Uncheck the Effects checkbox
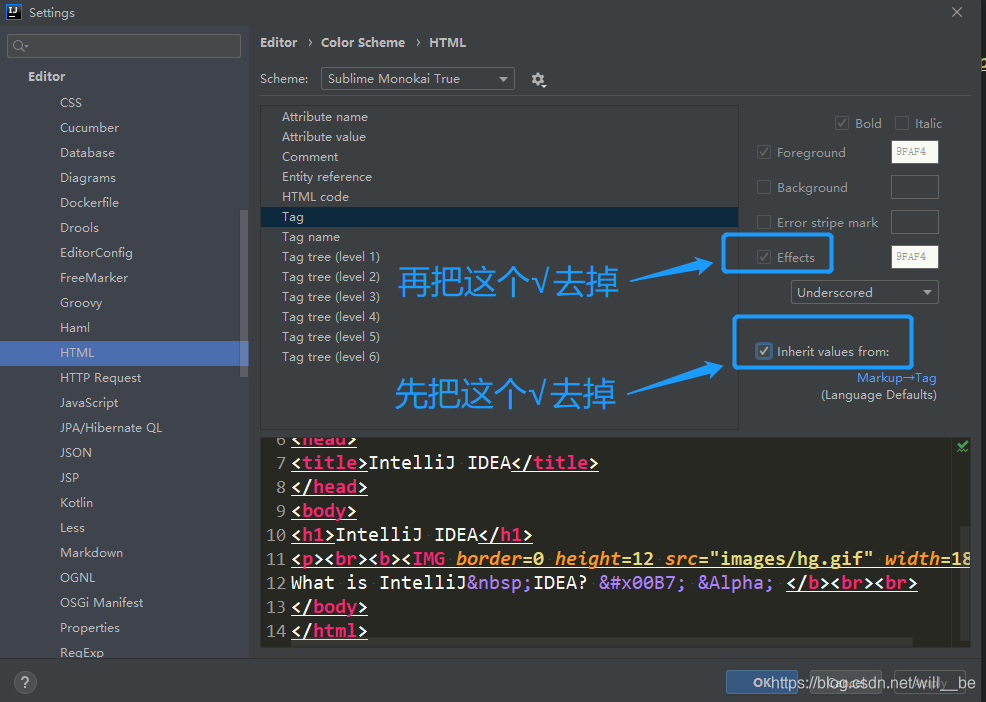 click(763, 257)
